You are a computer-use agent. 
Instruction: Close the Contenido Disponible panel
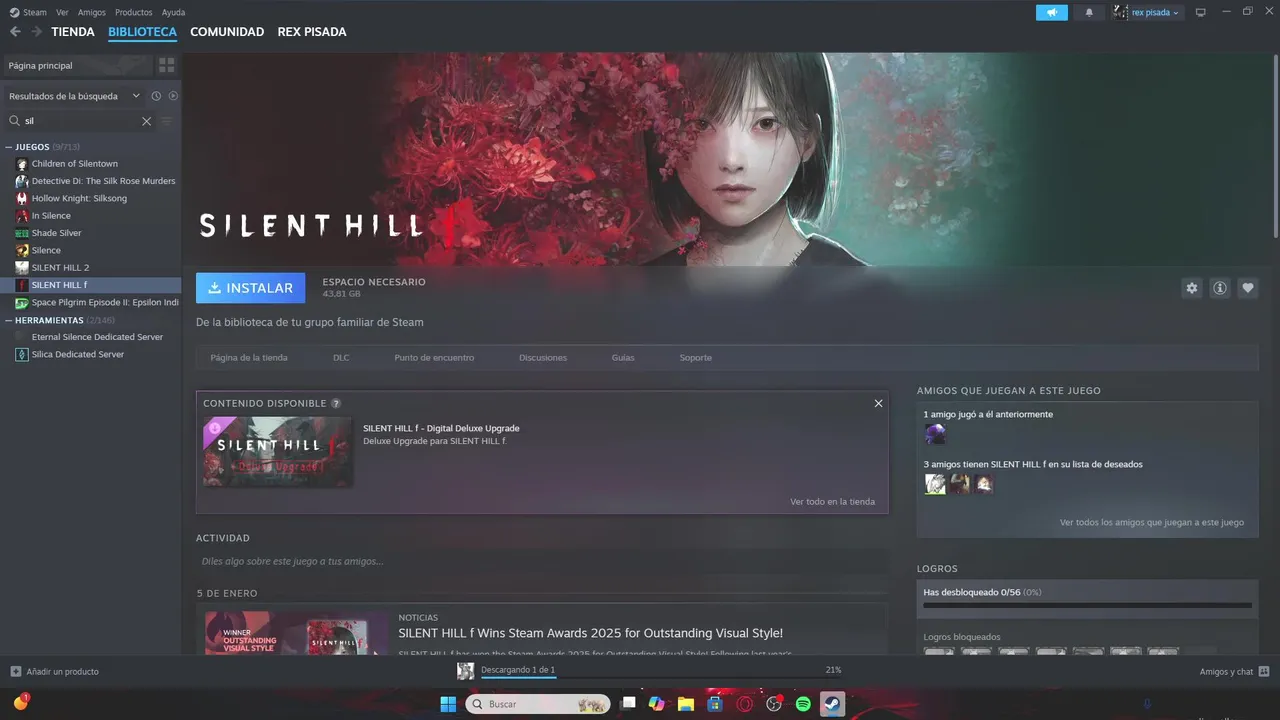coord(878,403)
